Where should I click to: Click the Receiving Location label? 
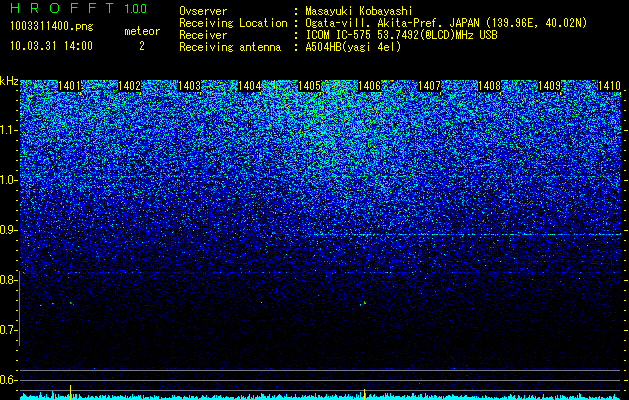(233, 23)
